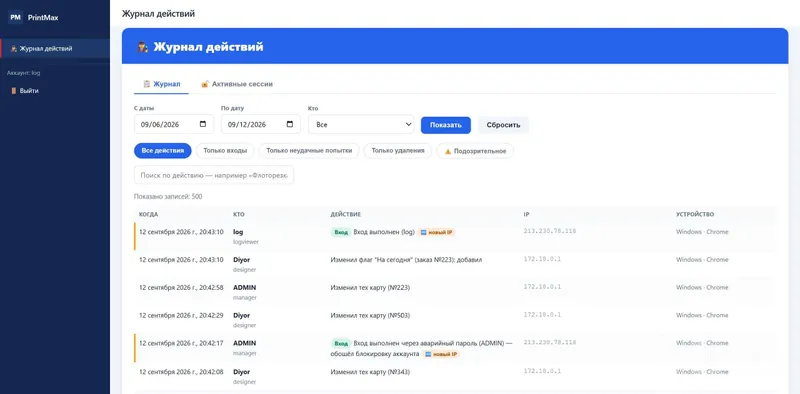The image size is (800, 394).
Task: Open the calendar picker for По дату
Action: (x=290, y=124)
